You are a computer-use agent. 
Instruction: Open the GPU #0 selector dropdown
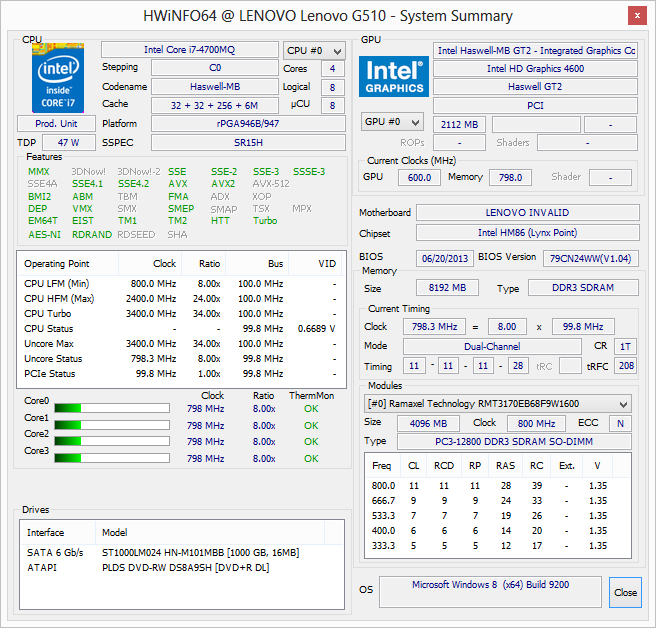coord(391,122)
